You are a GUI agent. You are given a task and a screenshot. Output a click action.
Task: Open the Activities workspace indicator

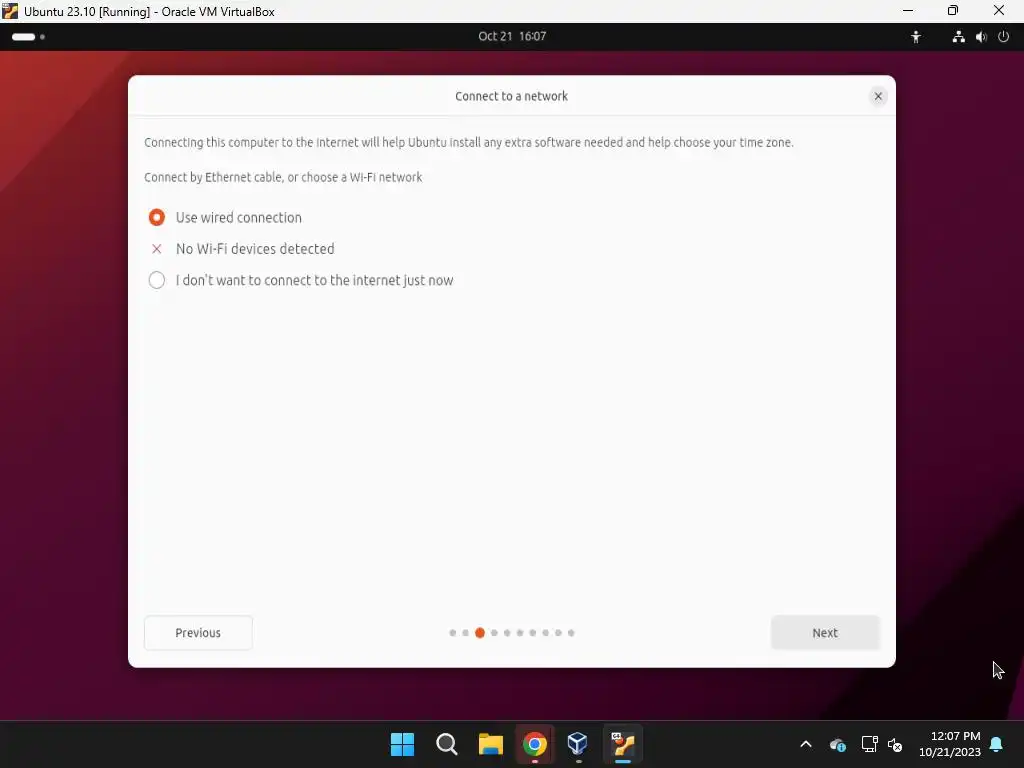click(28, 37)
